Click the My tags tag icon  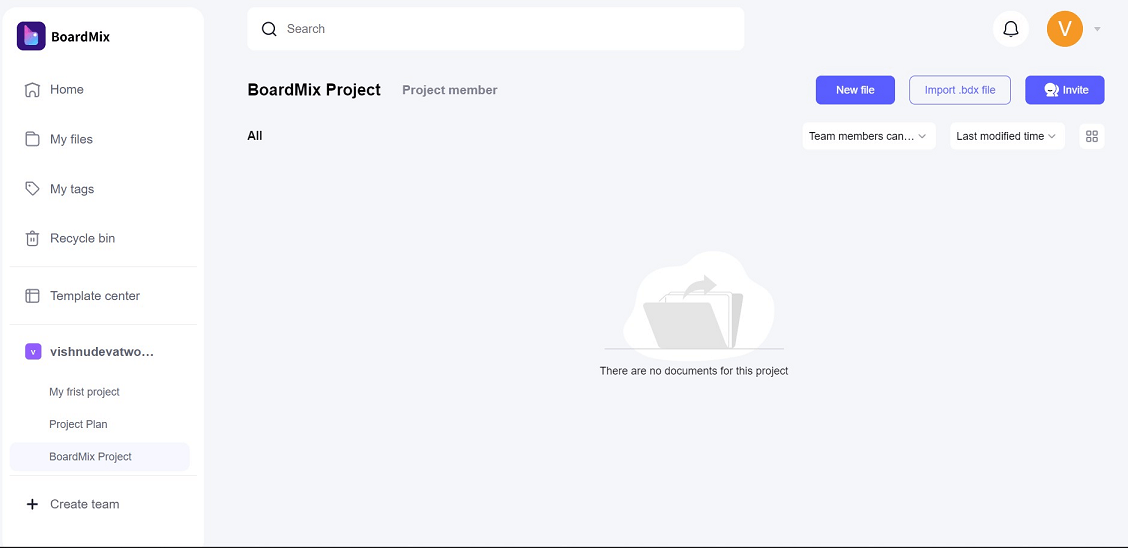point(32,188)
